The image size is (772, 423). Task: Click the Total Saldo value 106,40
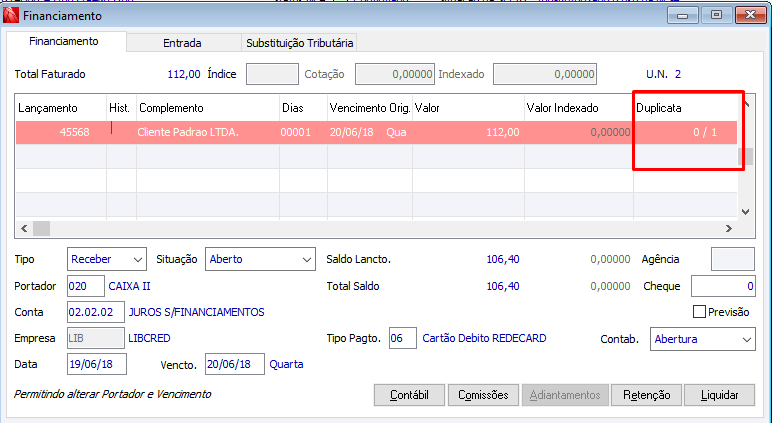click(x=503, y=286)
